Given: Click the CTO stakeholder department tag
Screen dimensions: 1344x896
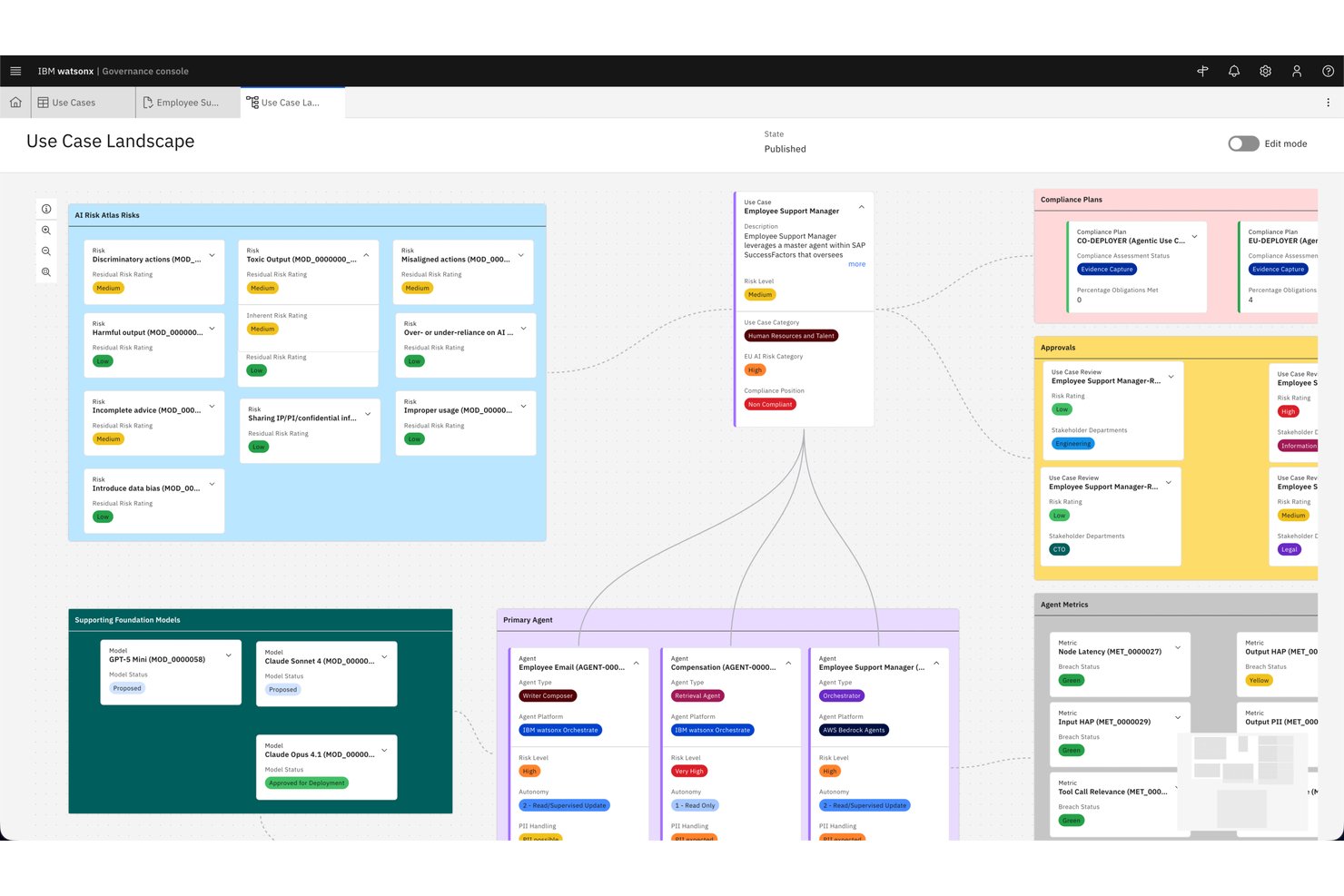Looking at the screenshot, I should (1060, 549).
